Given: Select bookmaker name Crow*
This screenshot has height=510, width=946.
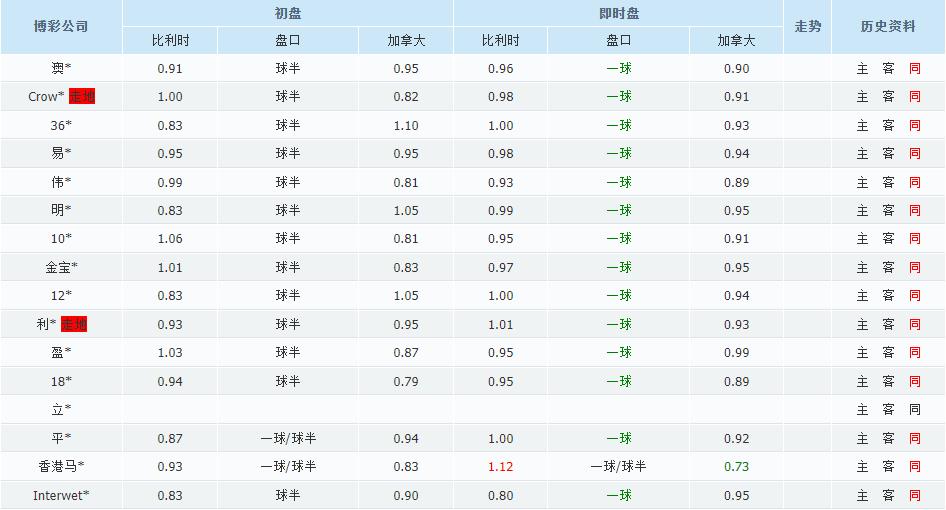Looking at the screenshot, I should [46, 97].
